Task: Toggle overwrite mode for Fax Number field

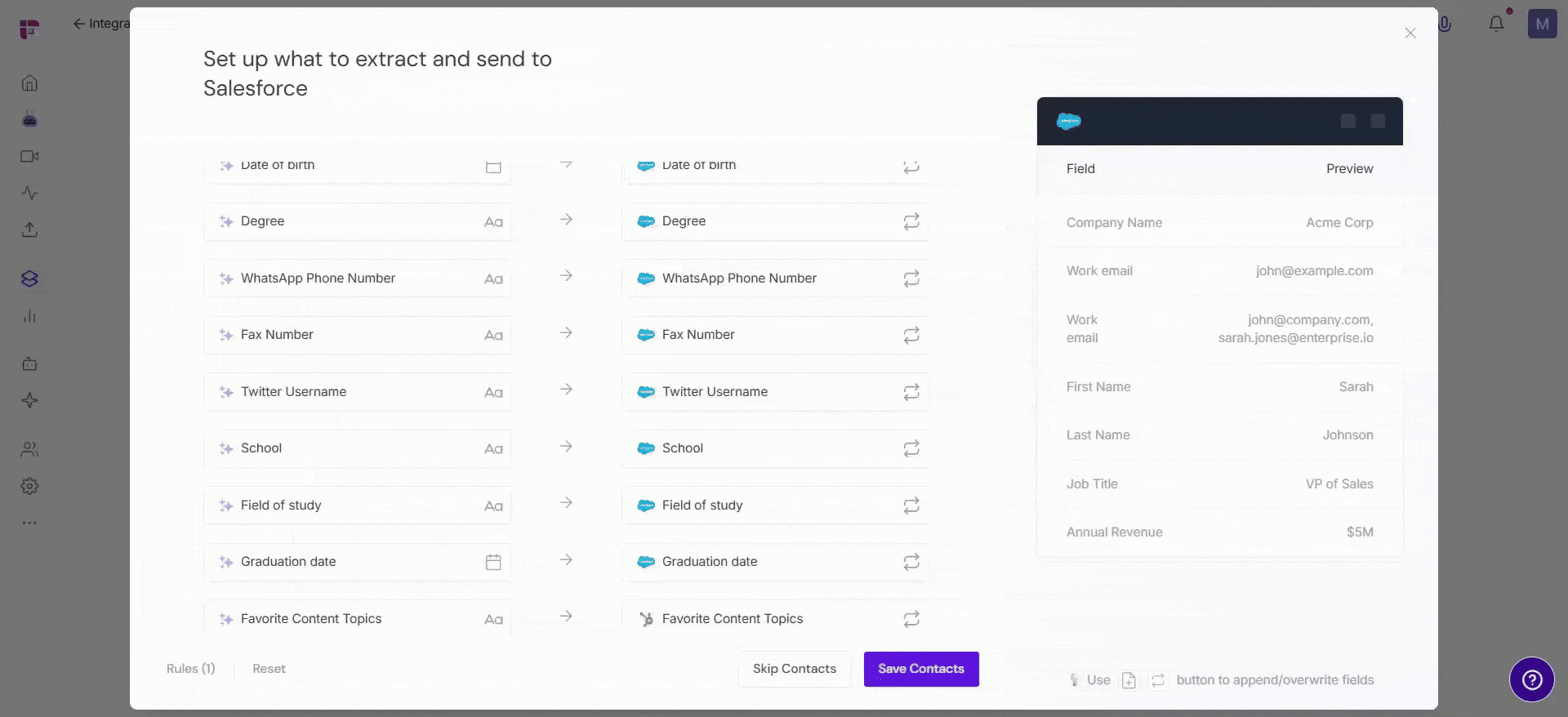Action: point(911,335)
